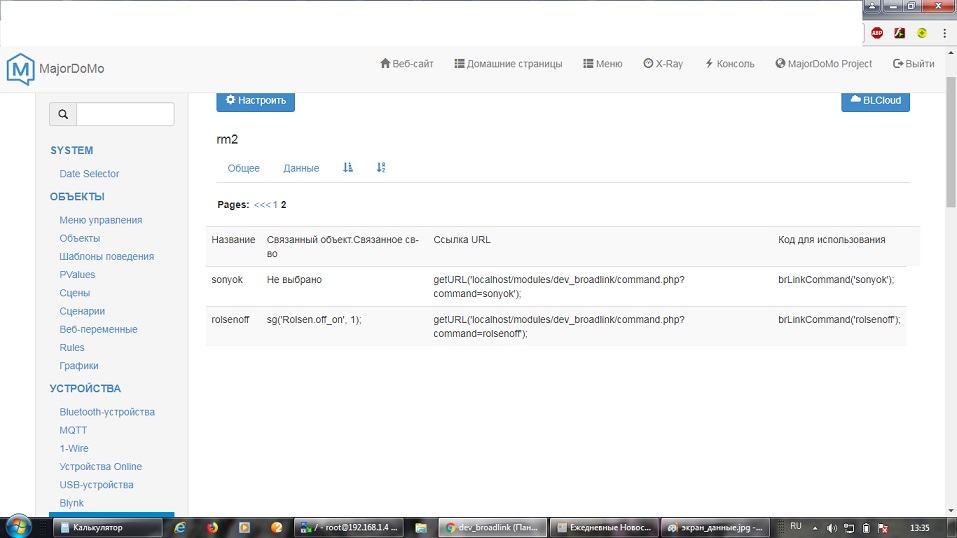Click the sidebar search input field
This screenshot has width=957, height=538.
125,114
